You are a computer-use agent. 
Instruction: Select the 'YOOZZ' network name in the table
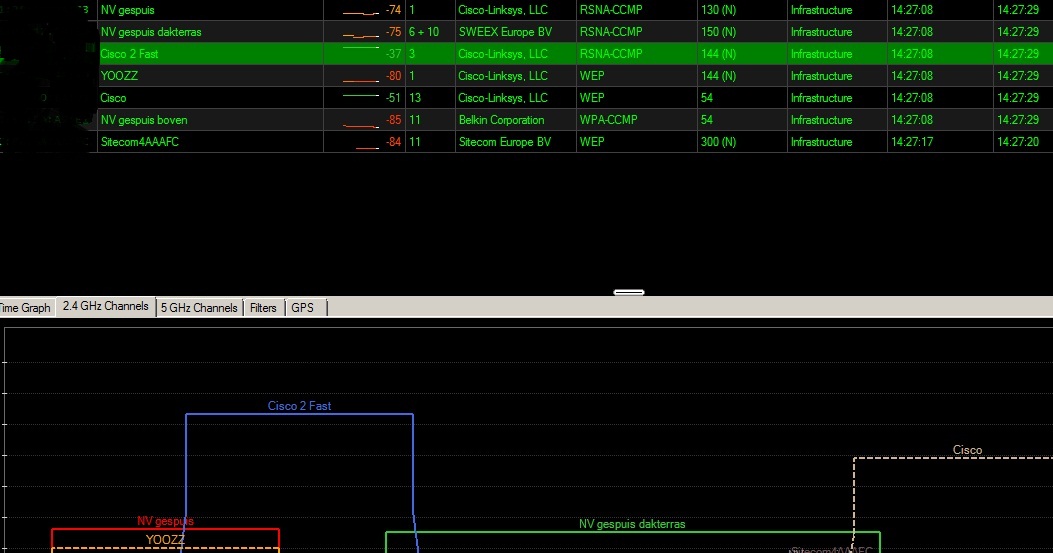(120, 76)
